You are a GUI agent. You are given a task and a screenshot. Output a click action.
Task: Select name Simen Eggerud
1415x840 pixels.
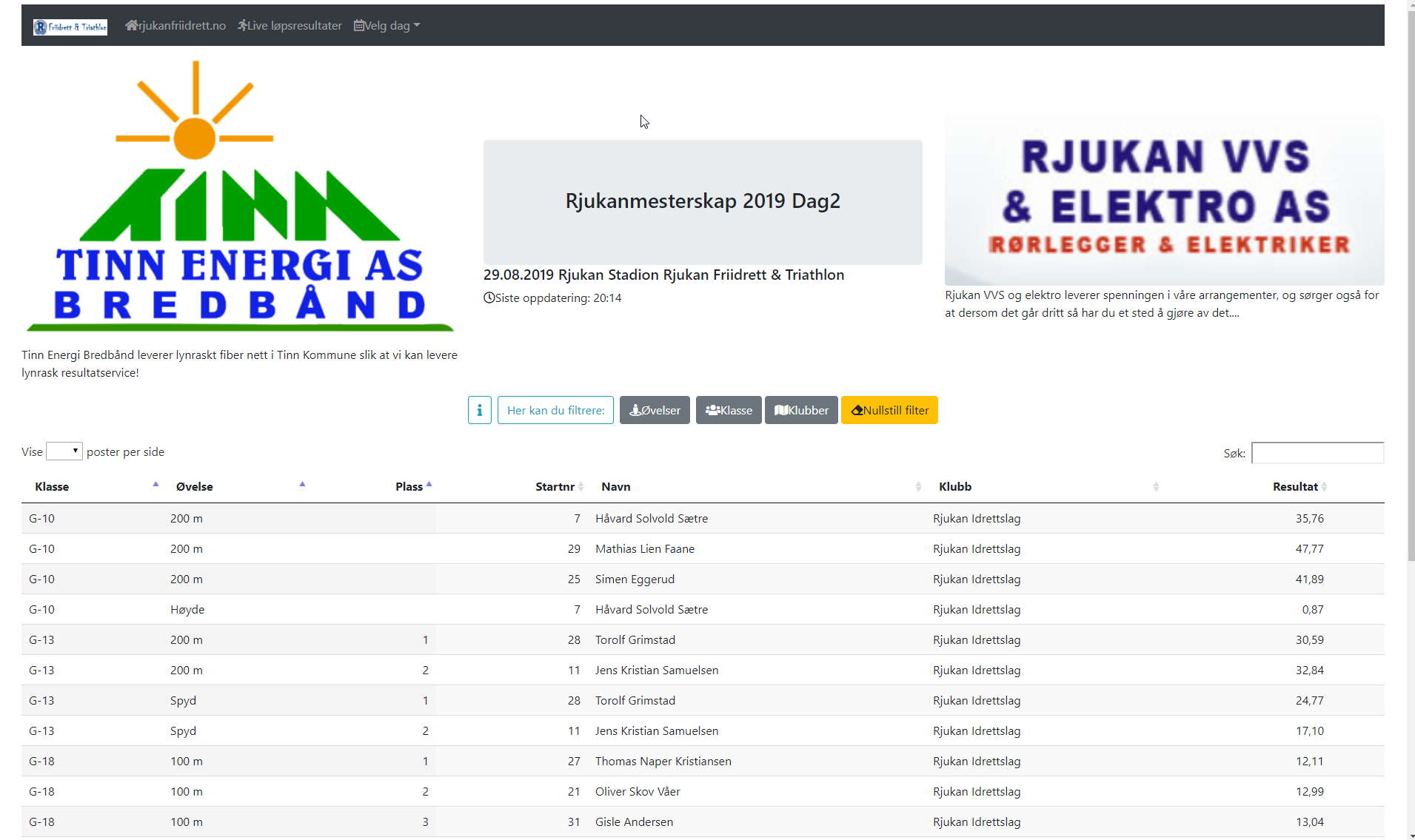[x=635, y=579]
